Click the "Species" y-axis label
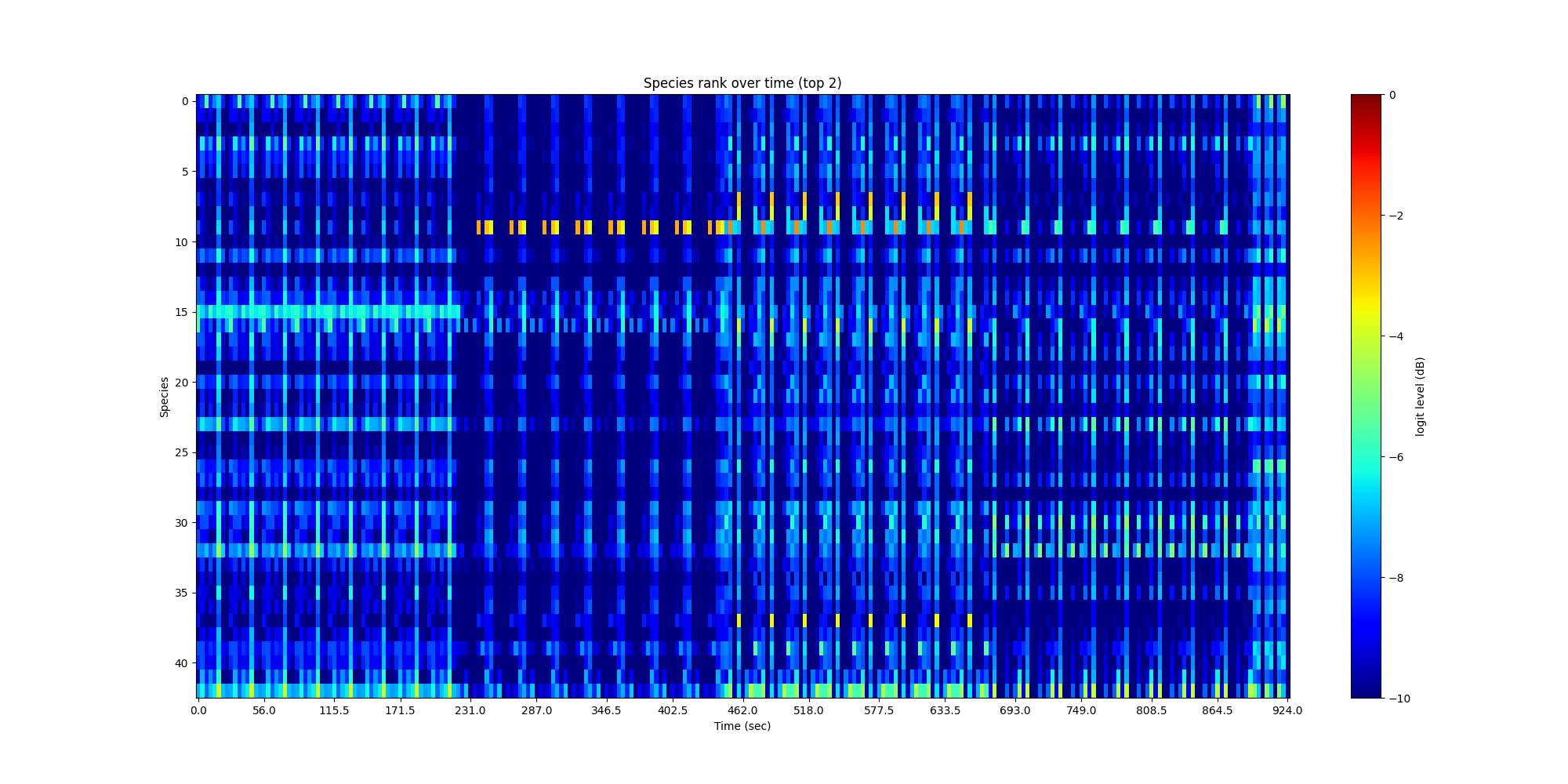This screenshot has height=784, width=1568. pos(165,397)
